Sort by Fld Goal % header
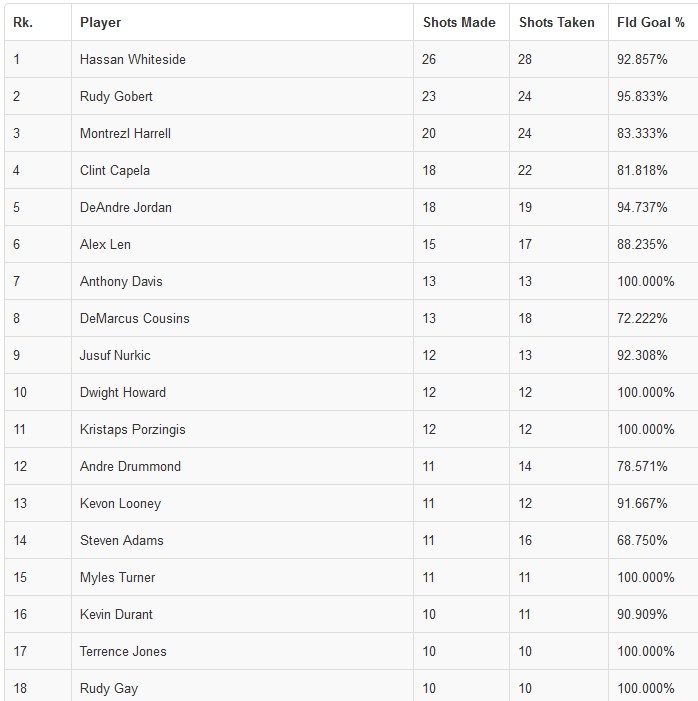The width and height of the screenshot is (698, 701). [x=651, y=22]
